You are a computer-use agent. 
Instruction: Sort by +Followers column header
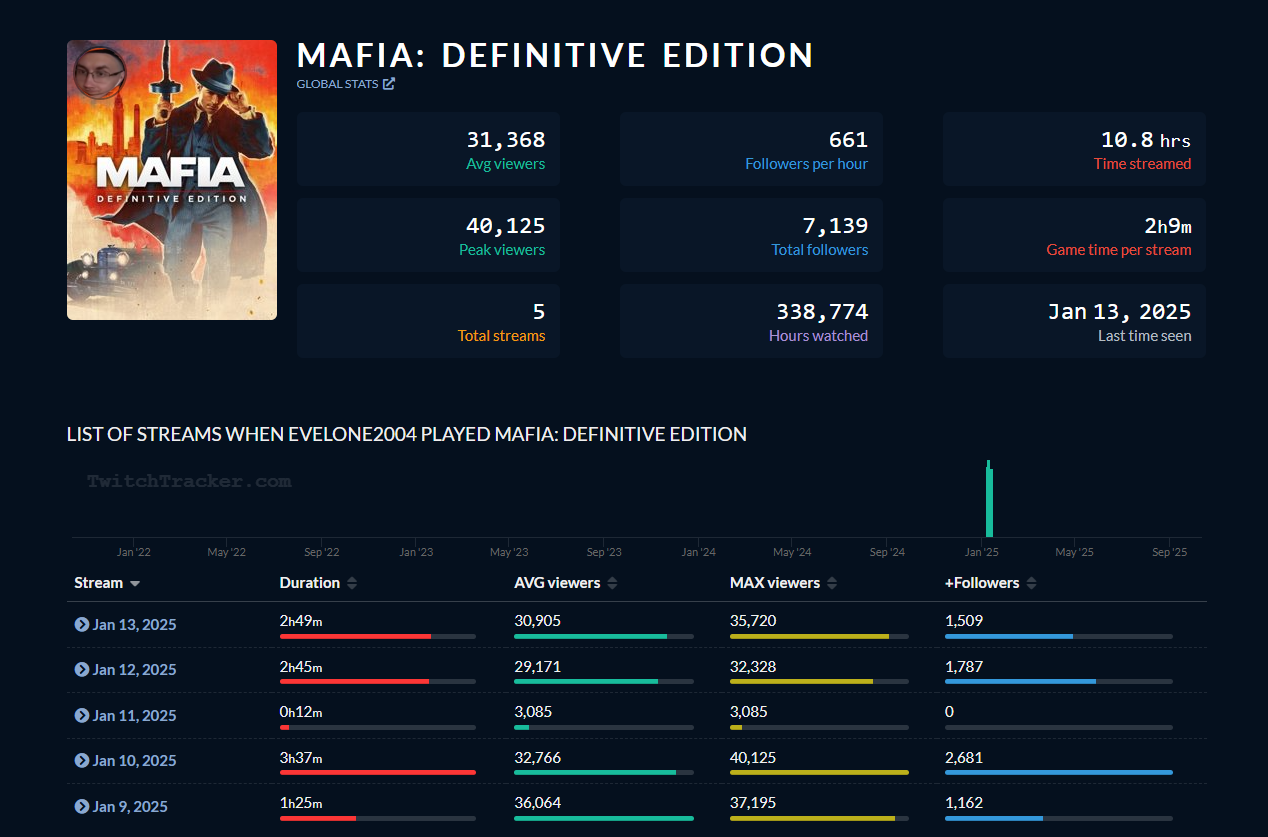click(x=990, y=583)
